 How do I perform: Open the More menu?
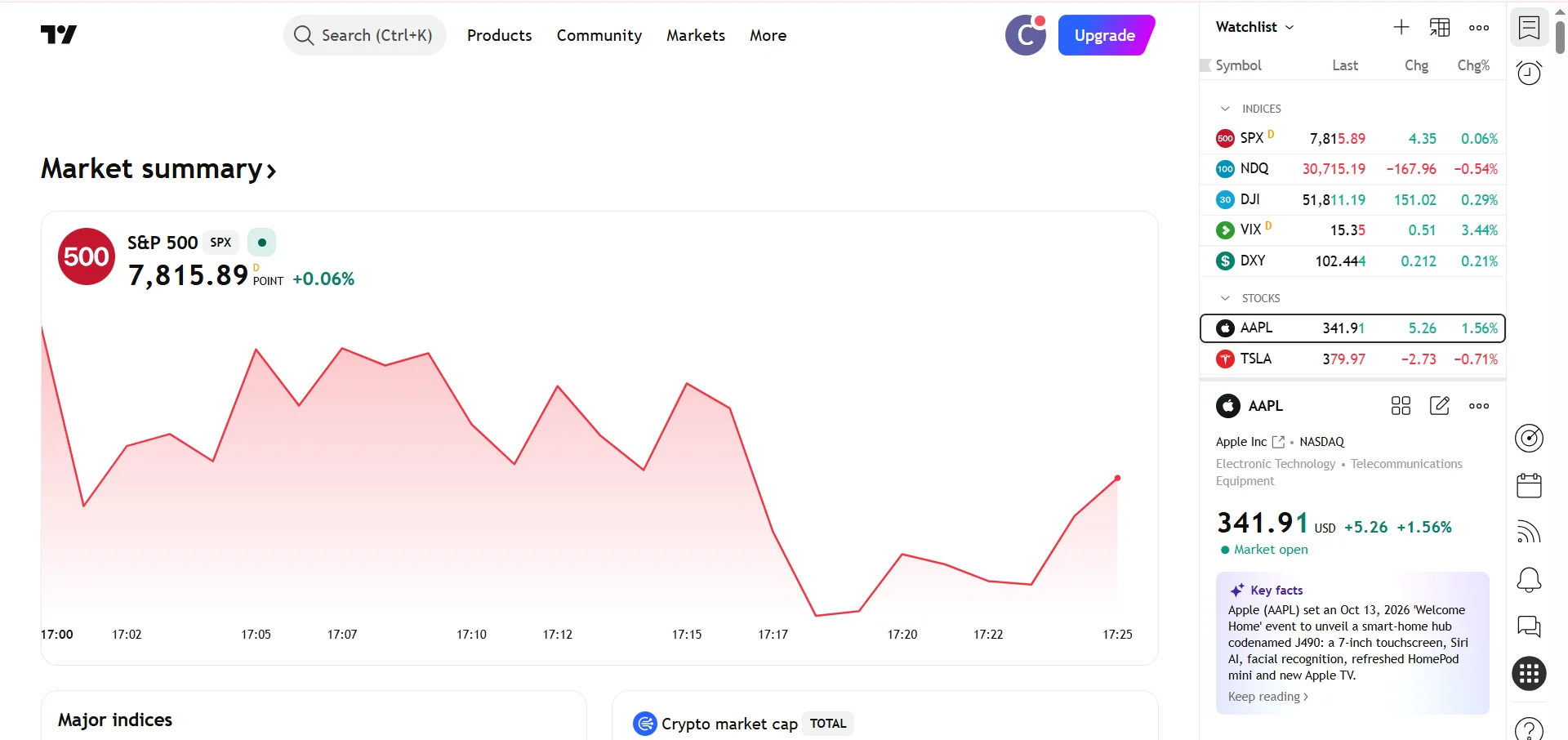click(768, 35)
